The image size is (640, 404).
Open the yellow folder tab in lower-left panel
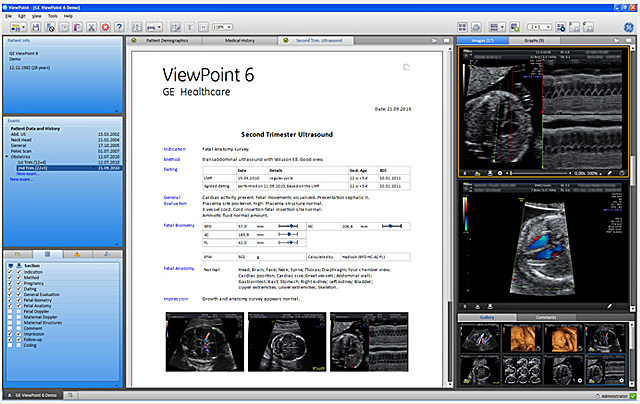(18, 254)
